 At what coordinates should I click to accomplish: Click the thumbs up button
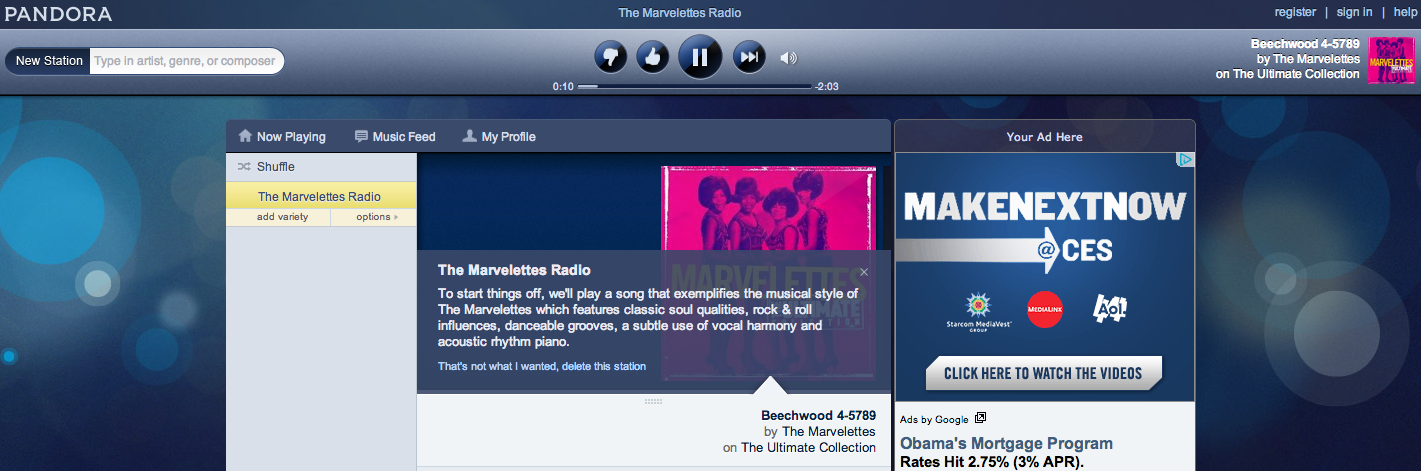pos(652,57)
